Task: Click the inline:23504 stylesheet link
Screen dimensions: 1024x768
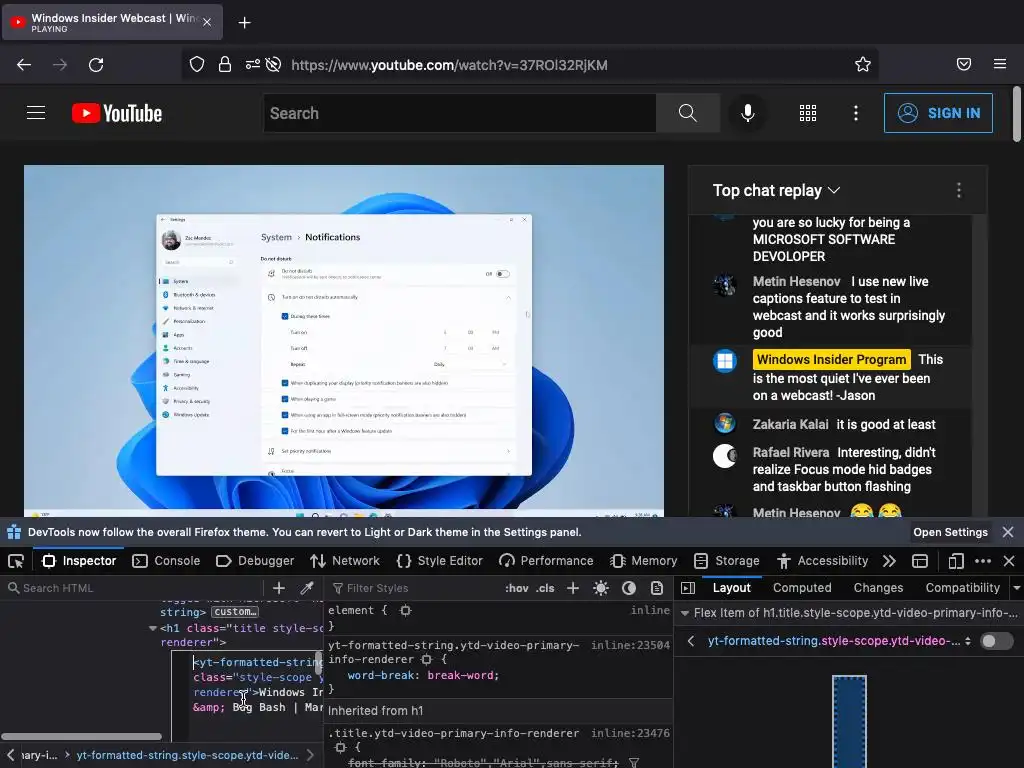Action: (x=630, y=645)
